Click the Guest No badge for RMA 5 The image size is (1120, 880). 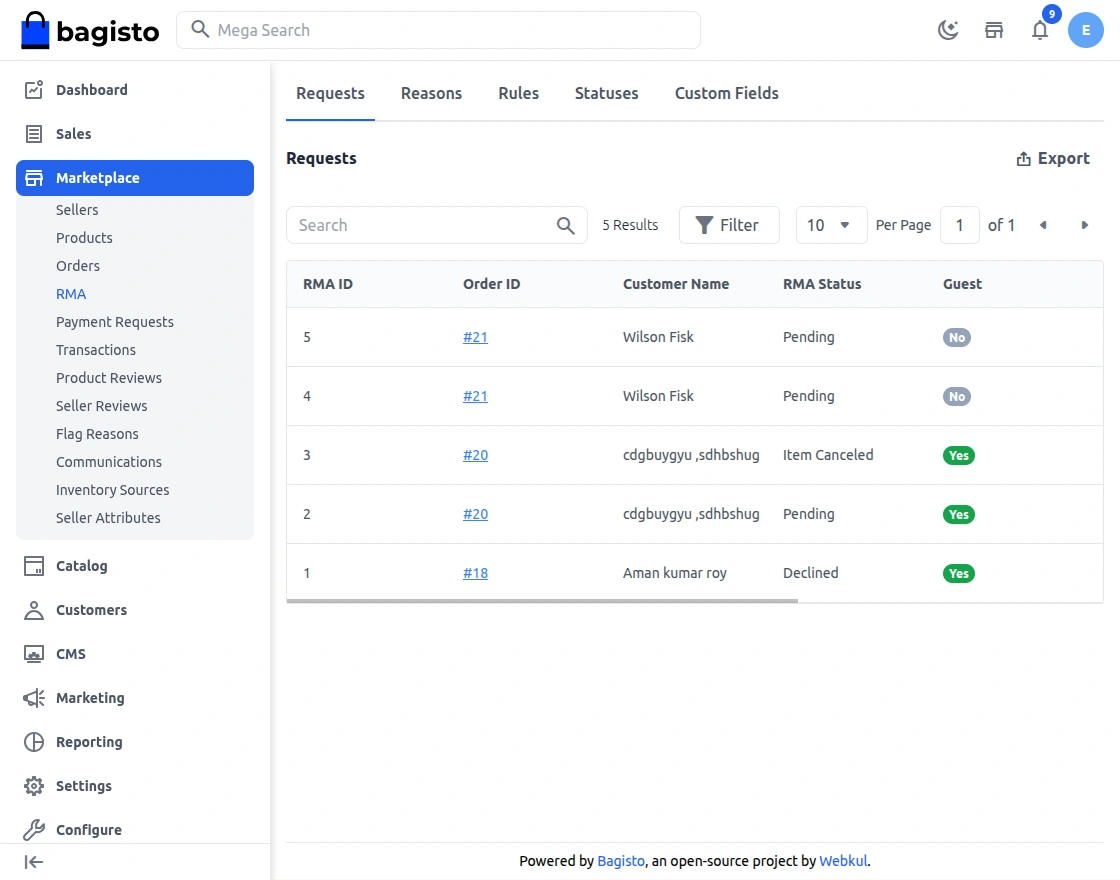[x=956, y=337]
